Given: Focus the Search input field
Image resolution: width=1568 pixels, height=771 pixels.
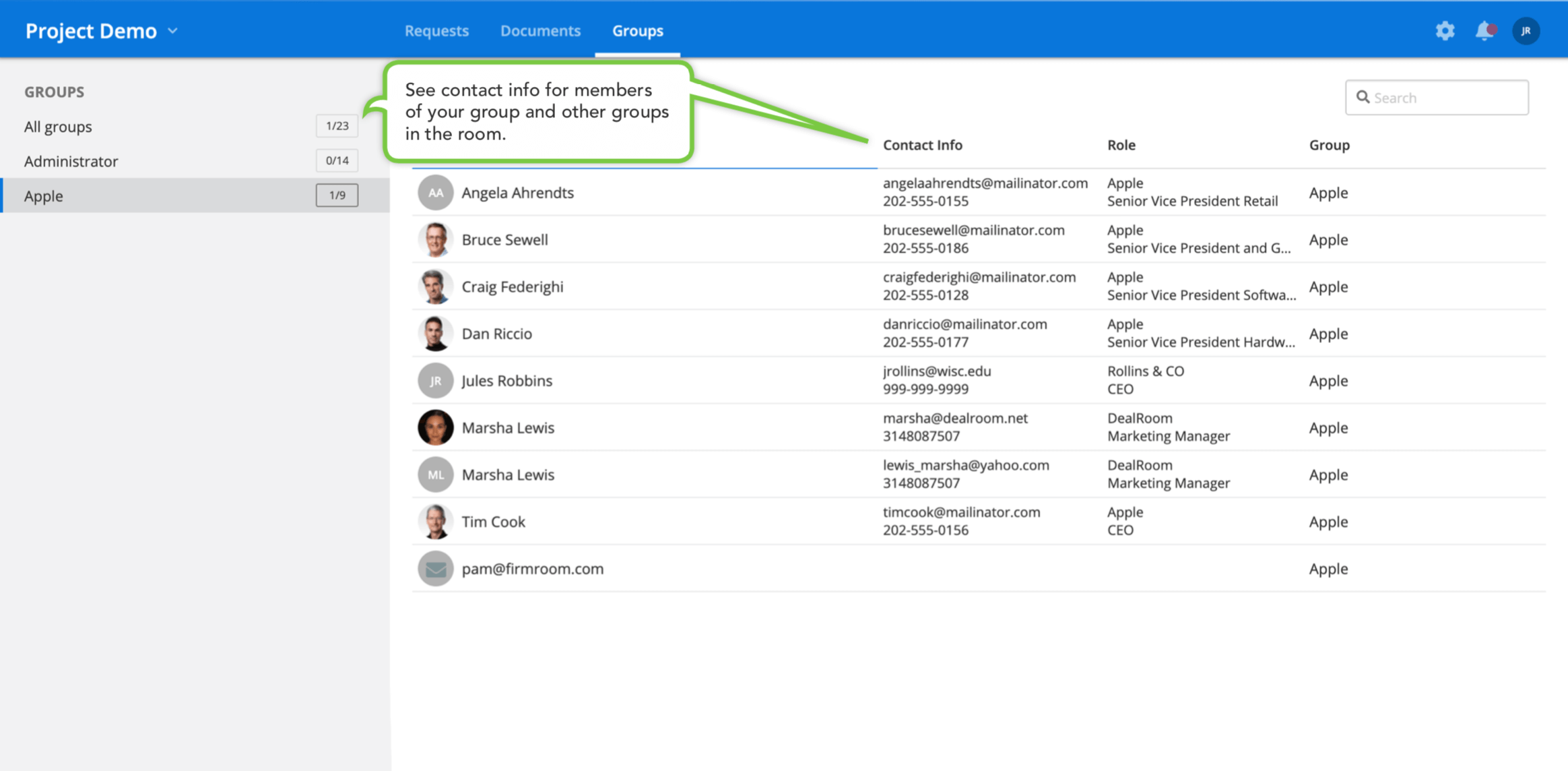Looking at the screenshot, I should 1437,97.
